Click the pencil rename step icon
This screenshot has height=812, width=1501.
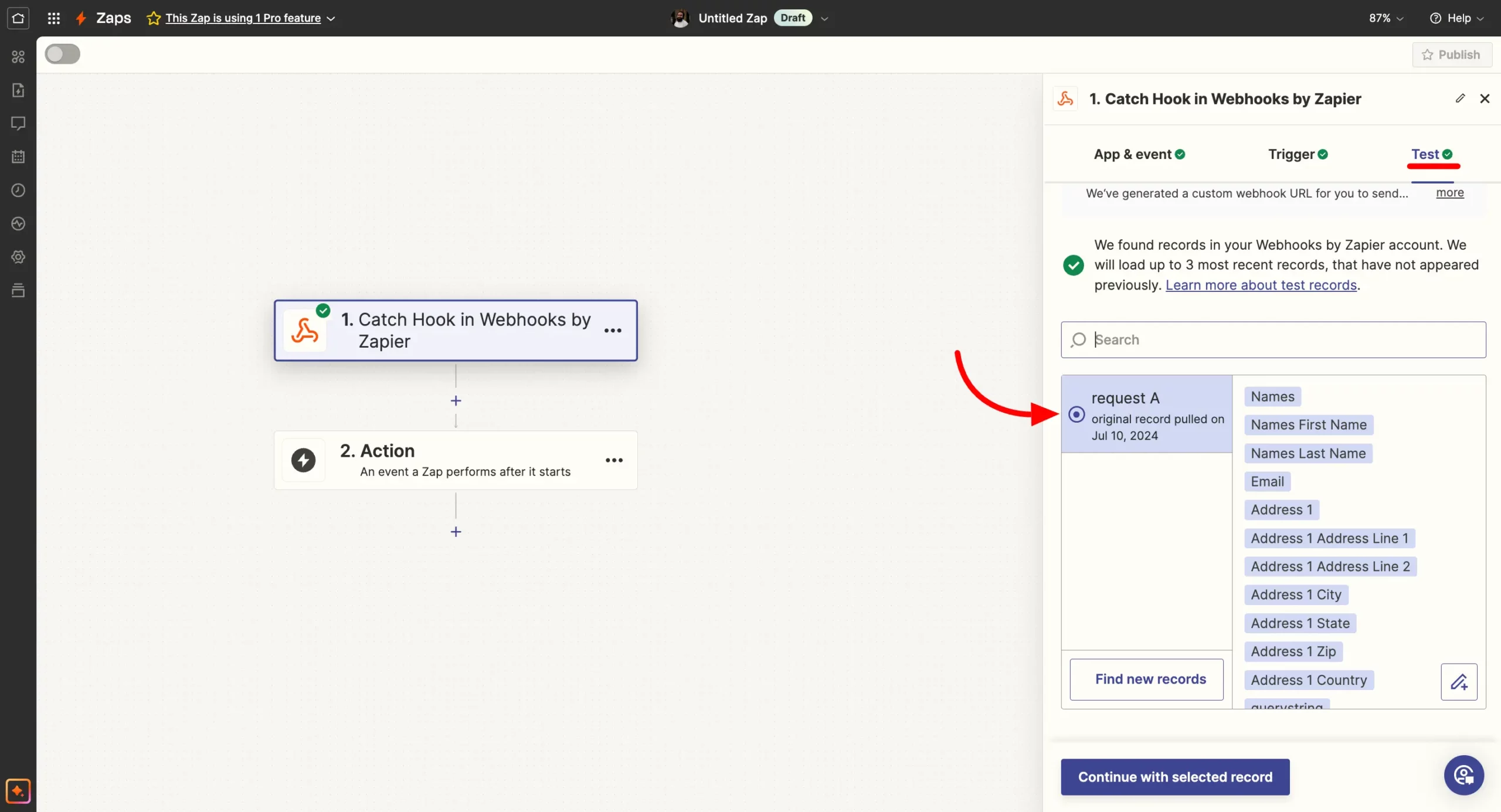click(1460, 98)
